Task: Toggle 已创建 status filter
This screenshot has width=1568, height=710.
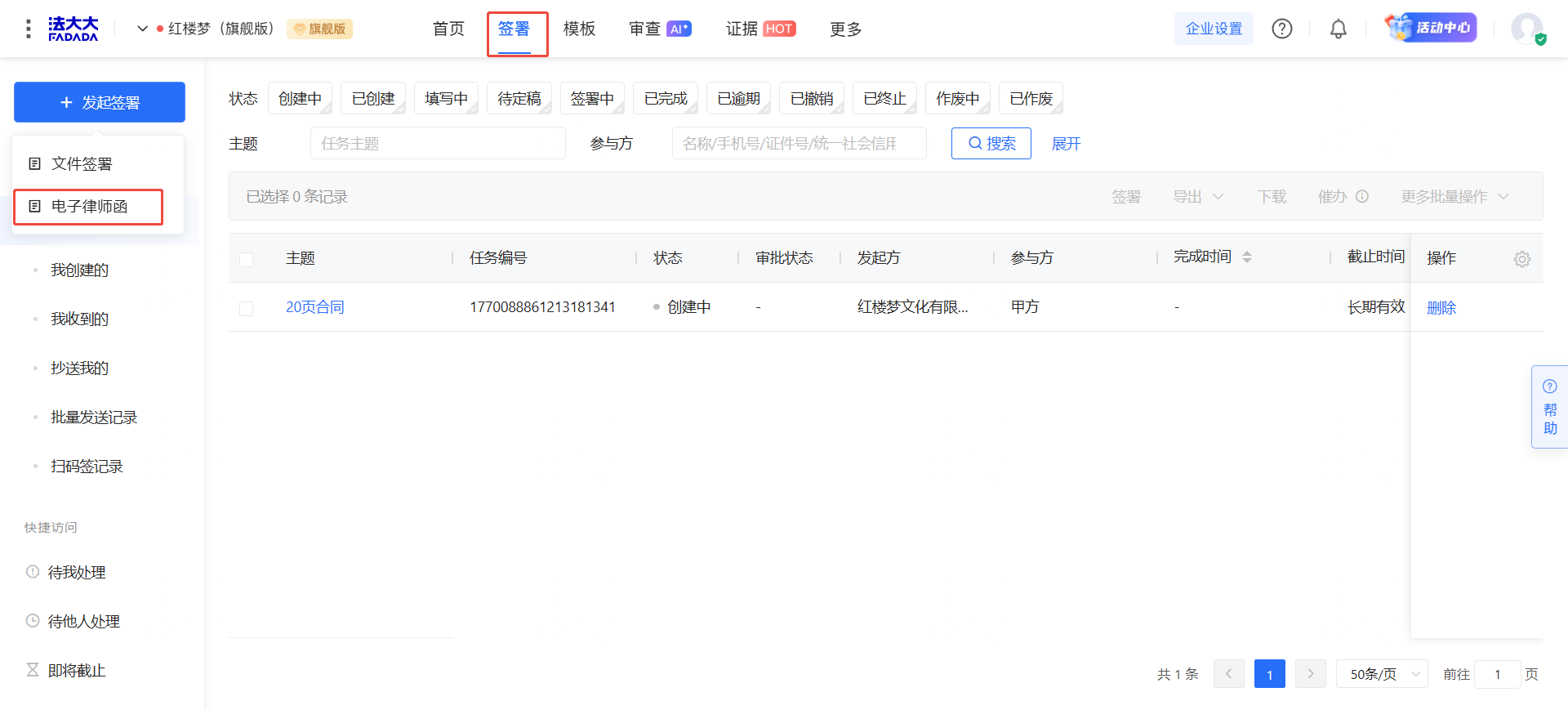Action: (373, 98)
